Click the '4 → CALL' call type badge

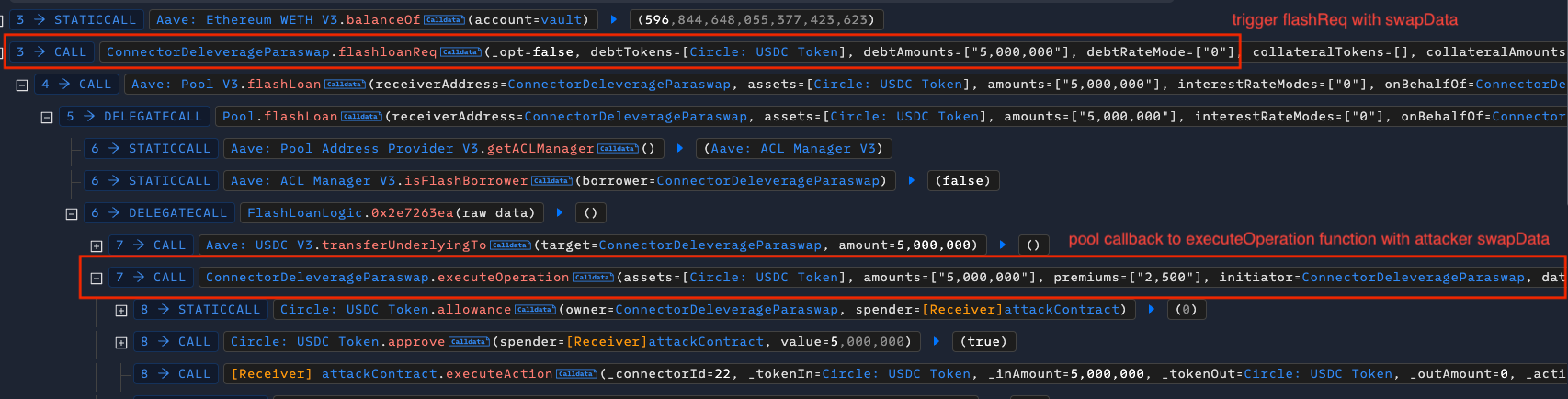point(76,85)
